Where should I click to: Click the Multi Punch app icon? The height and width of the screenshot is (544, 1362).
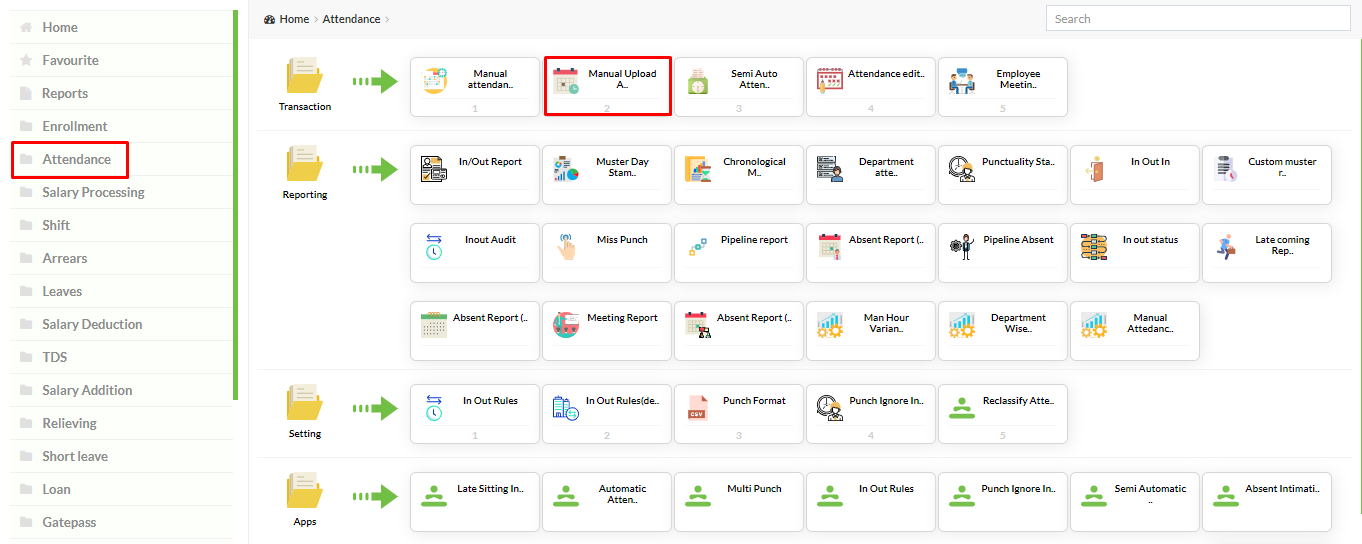point(698,496)
